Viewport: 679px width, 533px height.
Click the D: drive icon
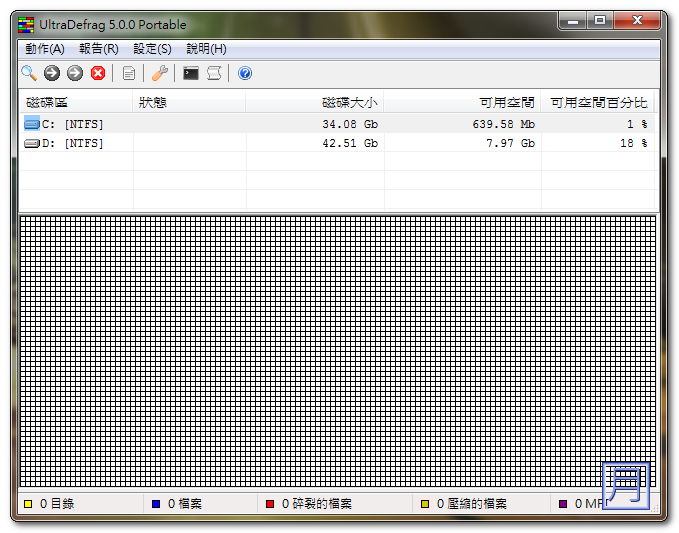tap(32, 143)
